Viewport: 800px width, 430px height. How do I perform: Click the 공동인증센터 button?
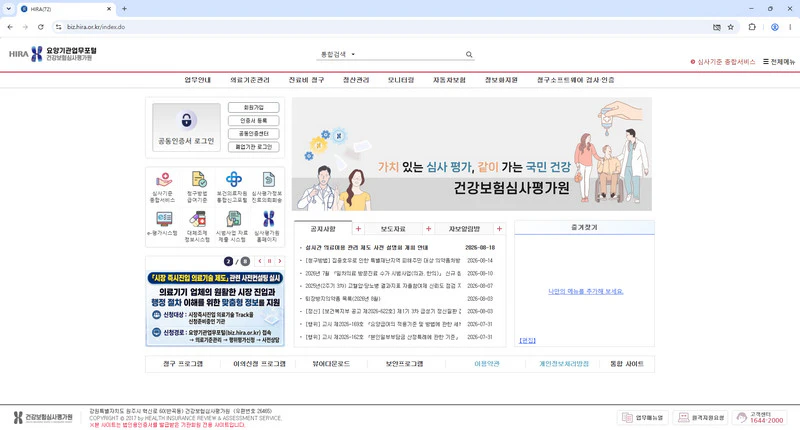pyautogui.click(x=254, y=134)
